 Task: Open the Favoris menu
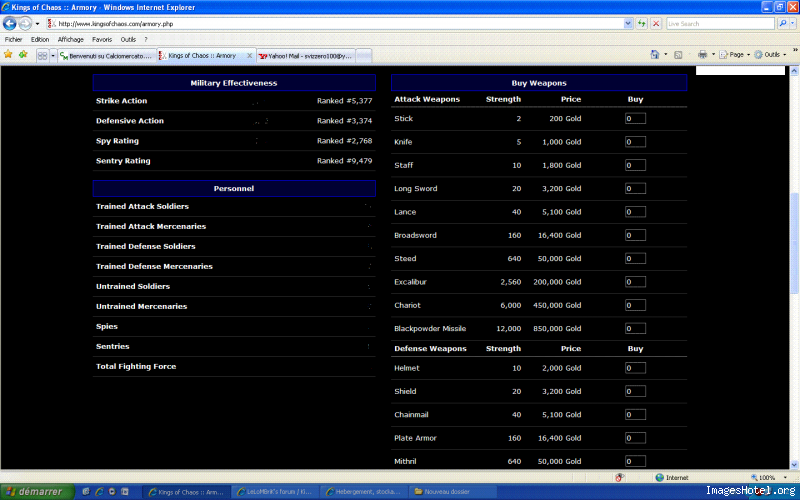(x=102, y=39)
